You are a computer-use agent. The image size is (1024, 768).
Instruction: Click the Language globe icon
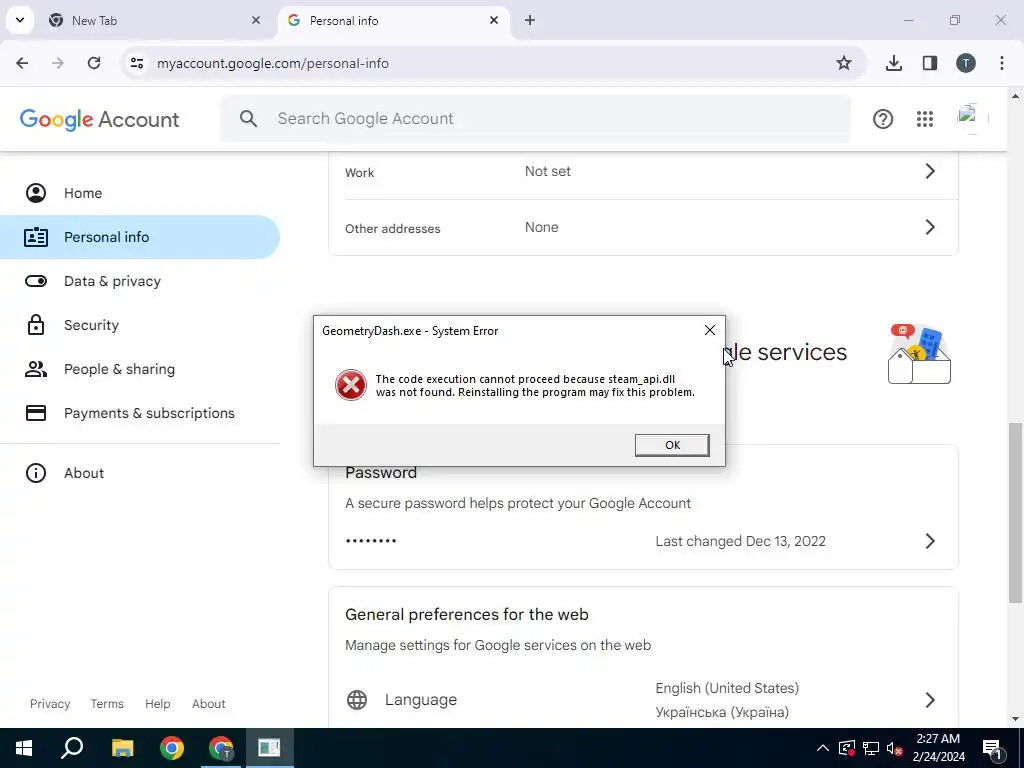pyautogui.click(x=357, y=700)
